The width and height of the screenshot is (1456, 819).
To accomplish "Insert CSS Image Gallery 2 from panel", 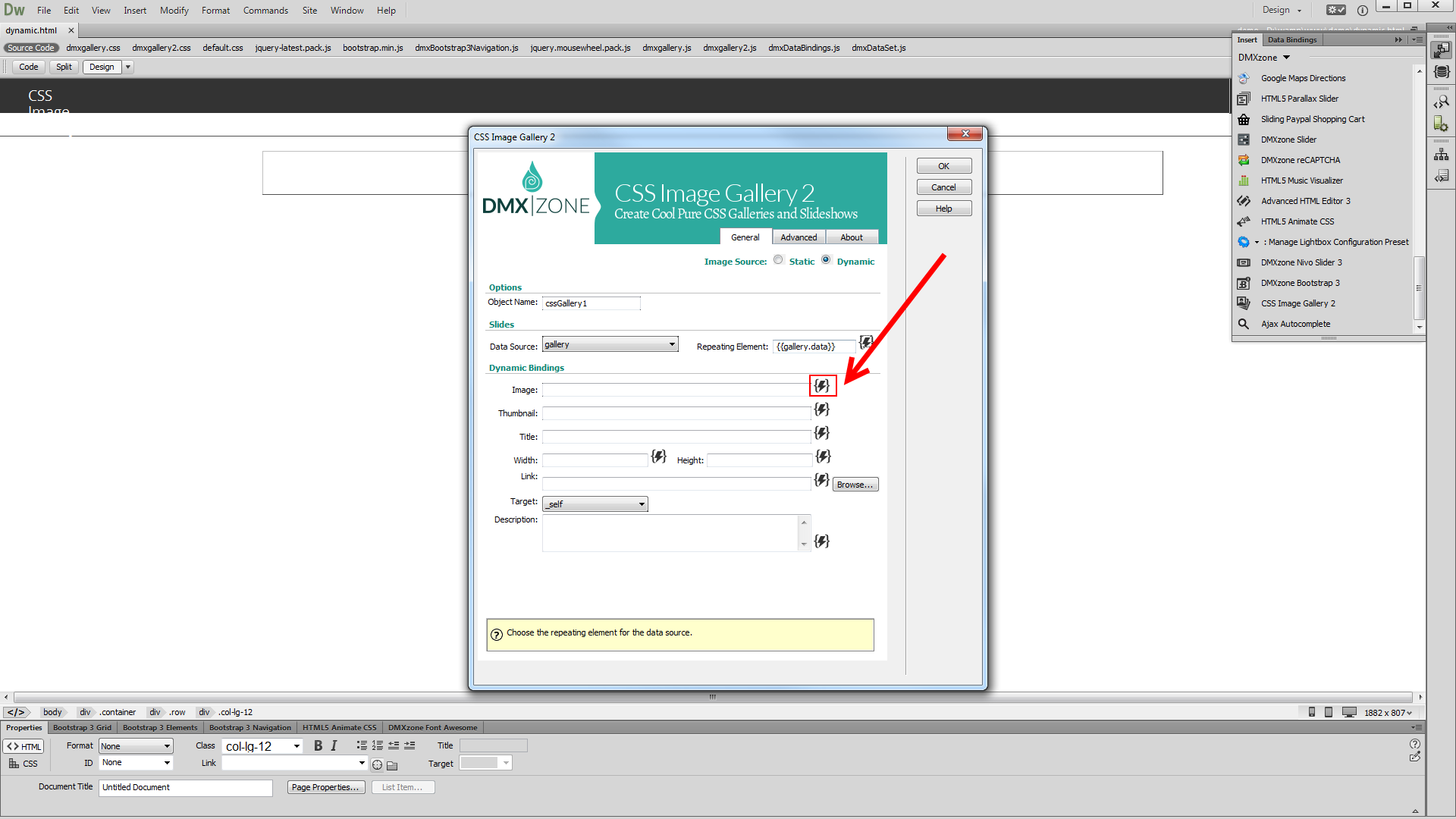I will 1298,303.
